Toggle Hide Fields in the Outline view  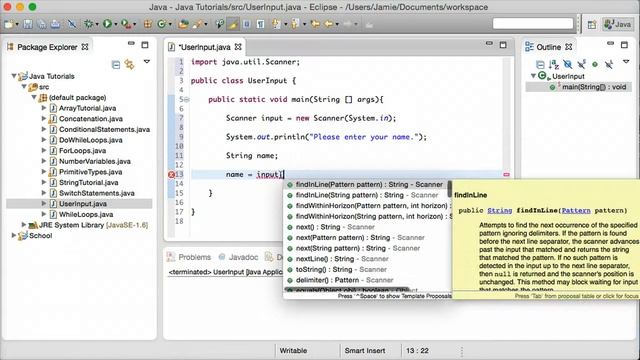[x=567, y=64]
